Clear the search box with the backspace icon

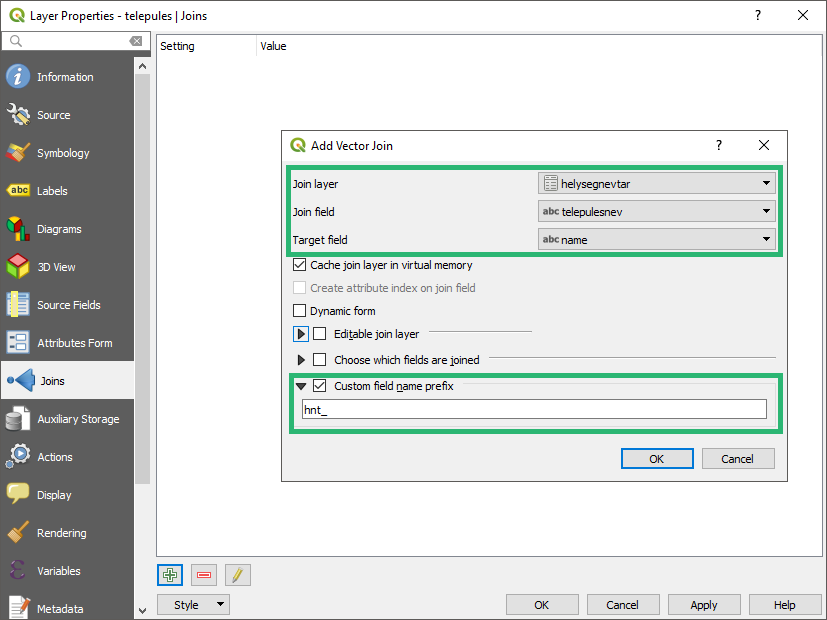point(136,41)
